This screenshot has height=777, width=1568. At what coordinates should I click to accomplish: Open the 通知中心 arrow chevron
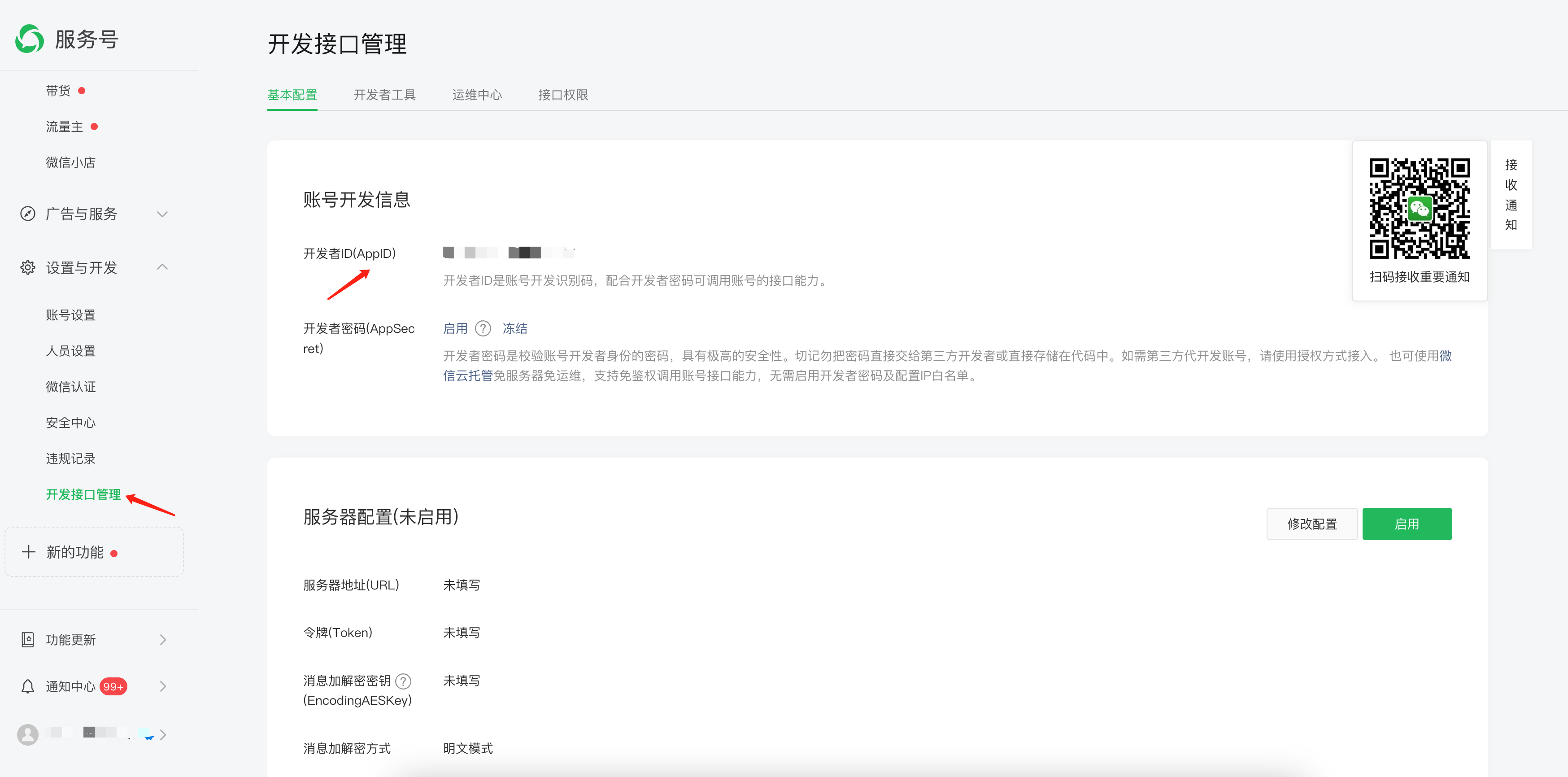162,686
